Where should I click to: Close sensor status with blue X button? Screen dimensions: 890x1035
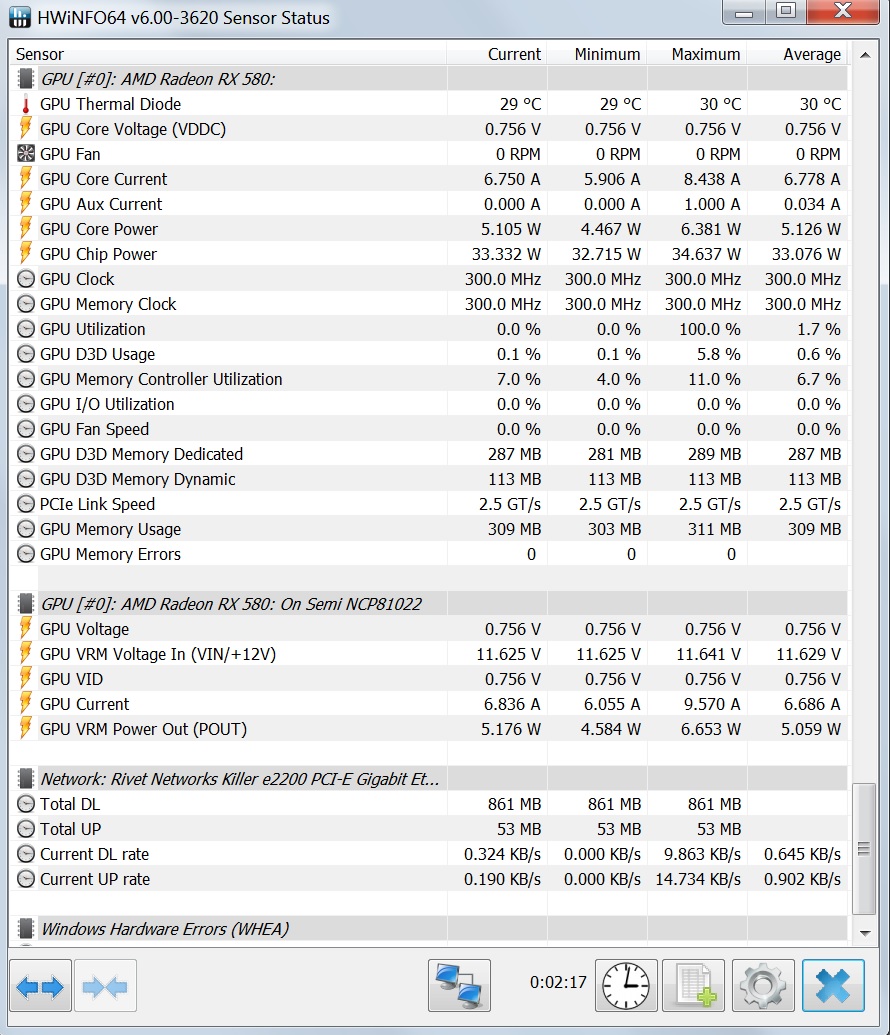pos(833,985)
